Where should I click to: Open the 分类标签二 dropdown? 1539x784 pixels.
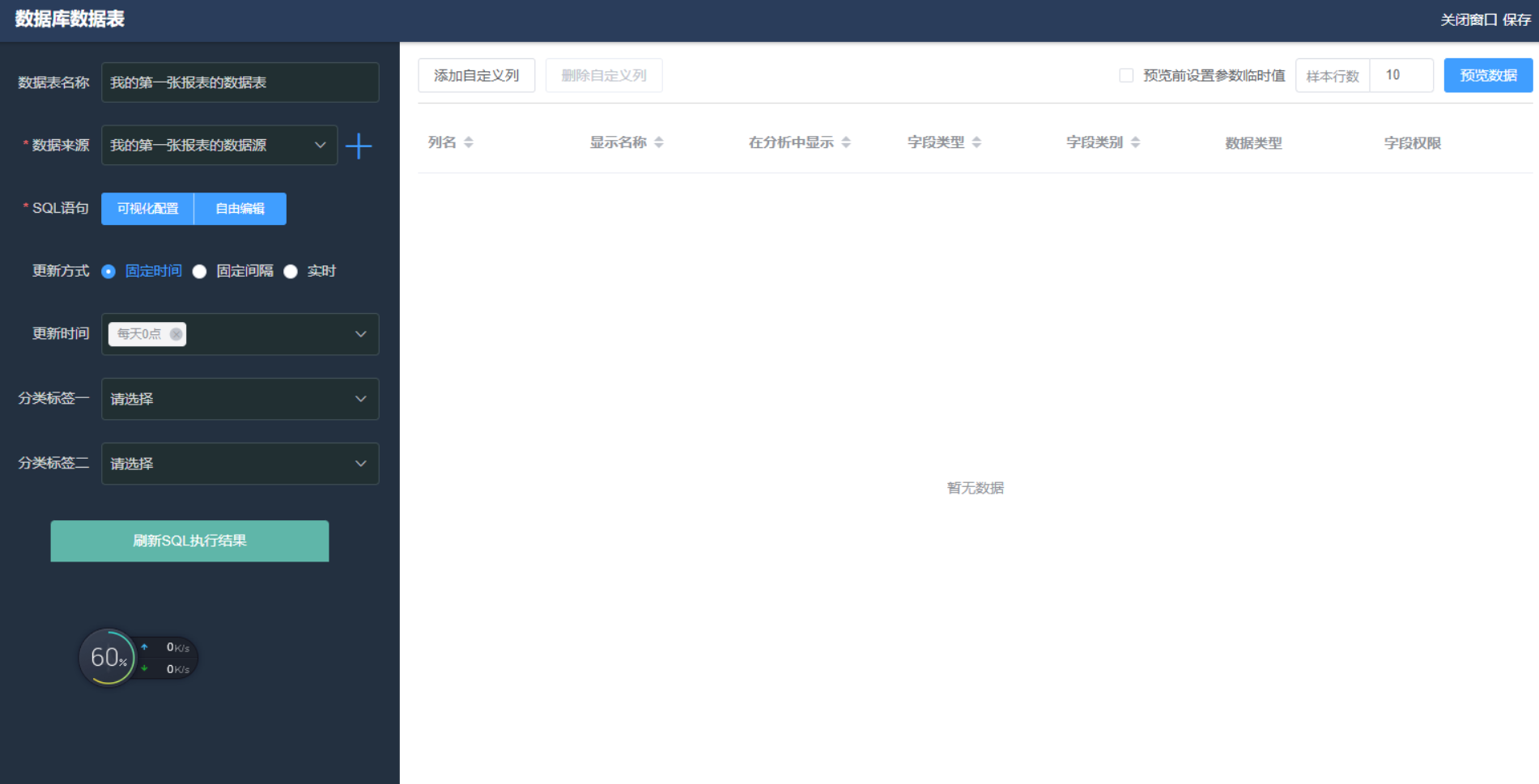[240, 464]
